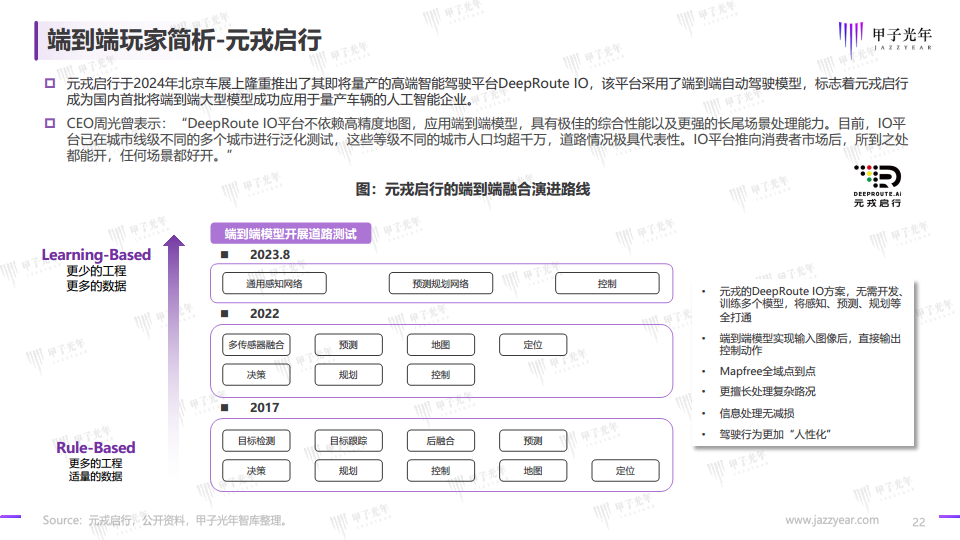This screenshot has width=960, height=540.
Task: Click the DeepRoute.ai 元戎启行 logo
Action: (877, 186)
